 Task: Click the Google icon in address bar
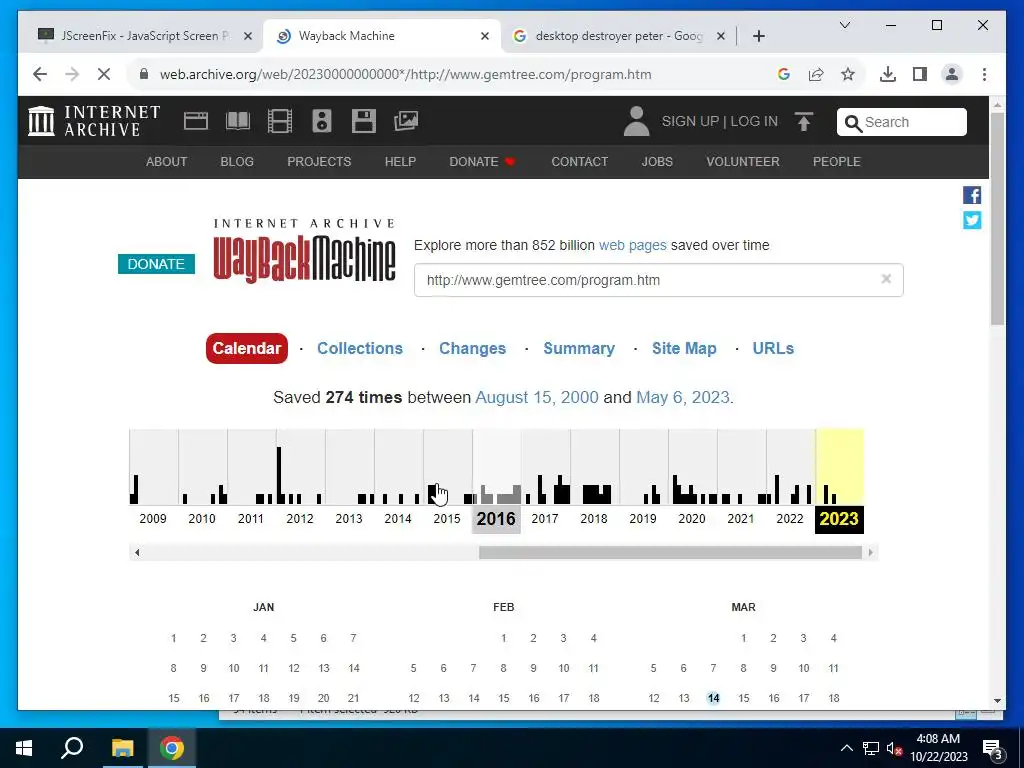pos(784,74)
